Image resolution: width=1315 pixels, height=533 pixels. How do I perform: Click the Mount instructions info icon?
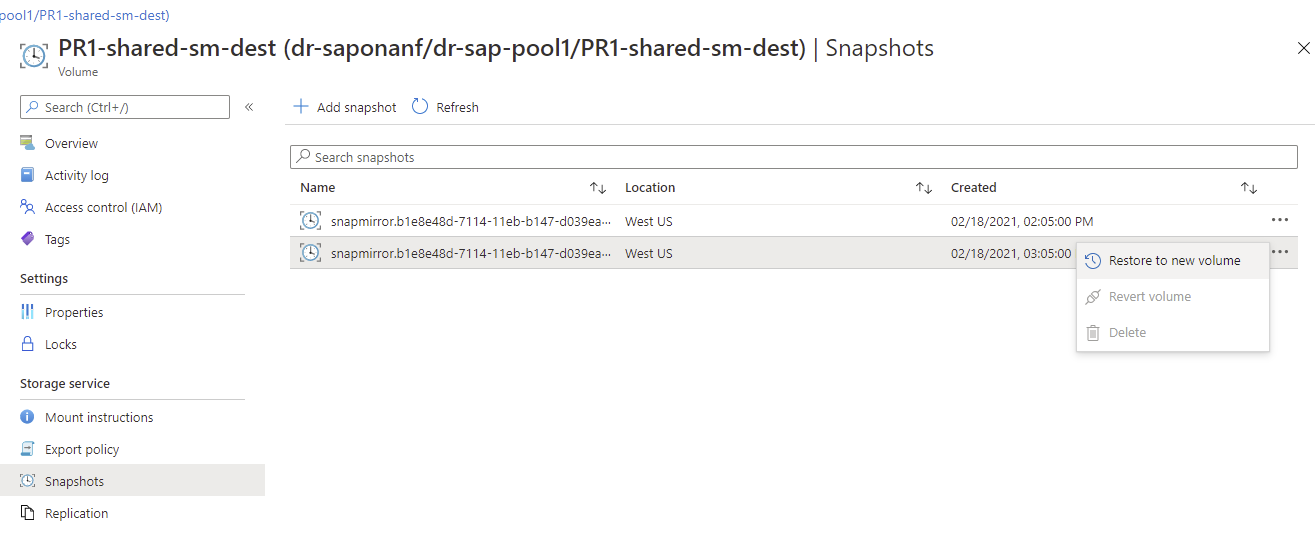coord(28,417)
